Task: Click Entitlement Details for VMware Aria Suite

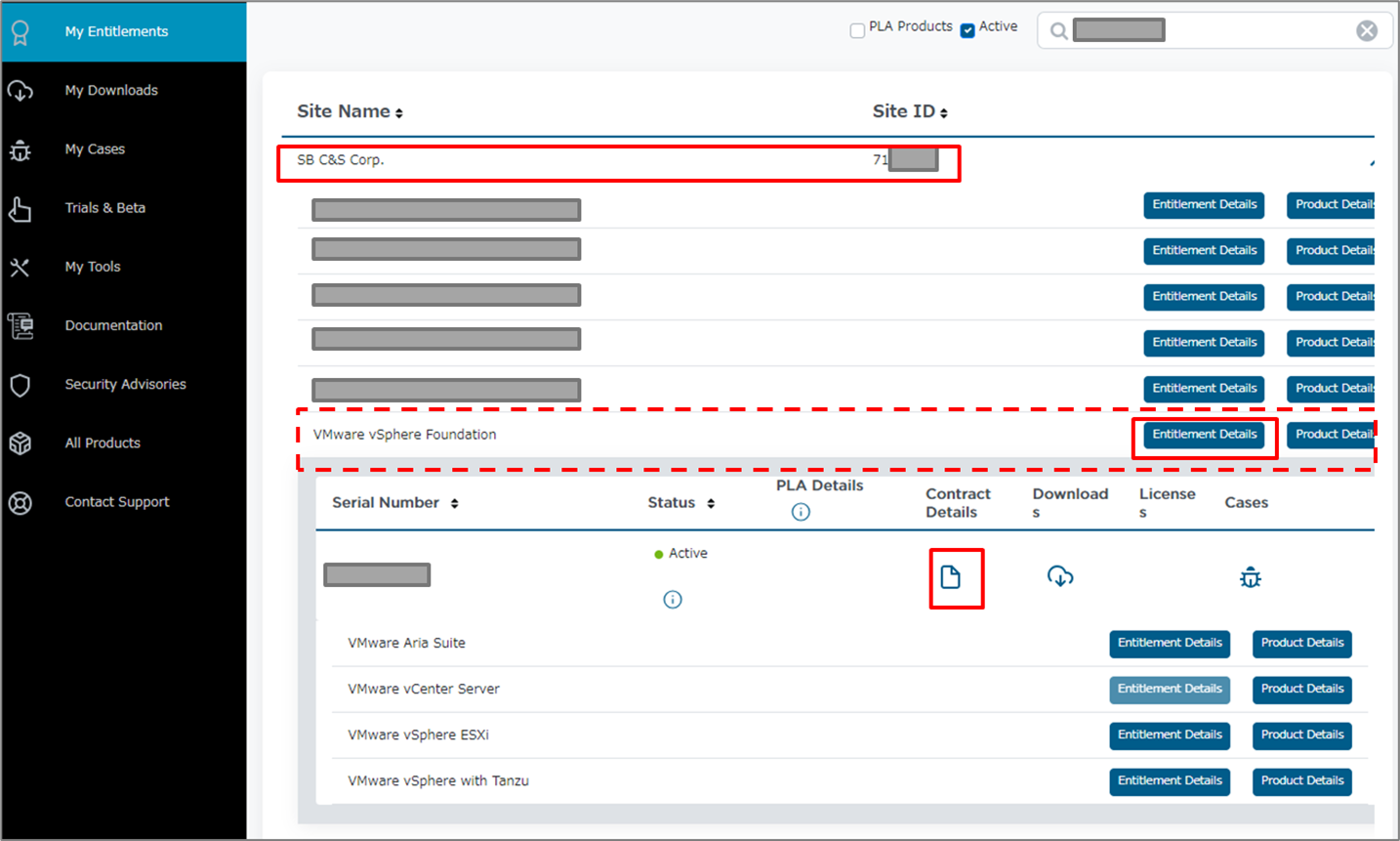Action: tap(1170, 644)
